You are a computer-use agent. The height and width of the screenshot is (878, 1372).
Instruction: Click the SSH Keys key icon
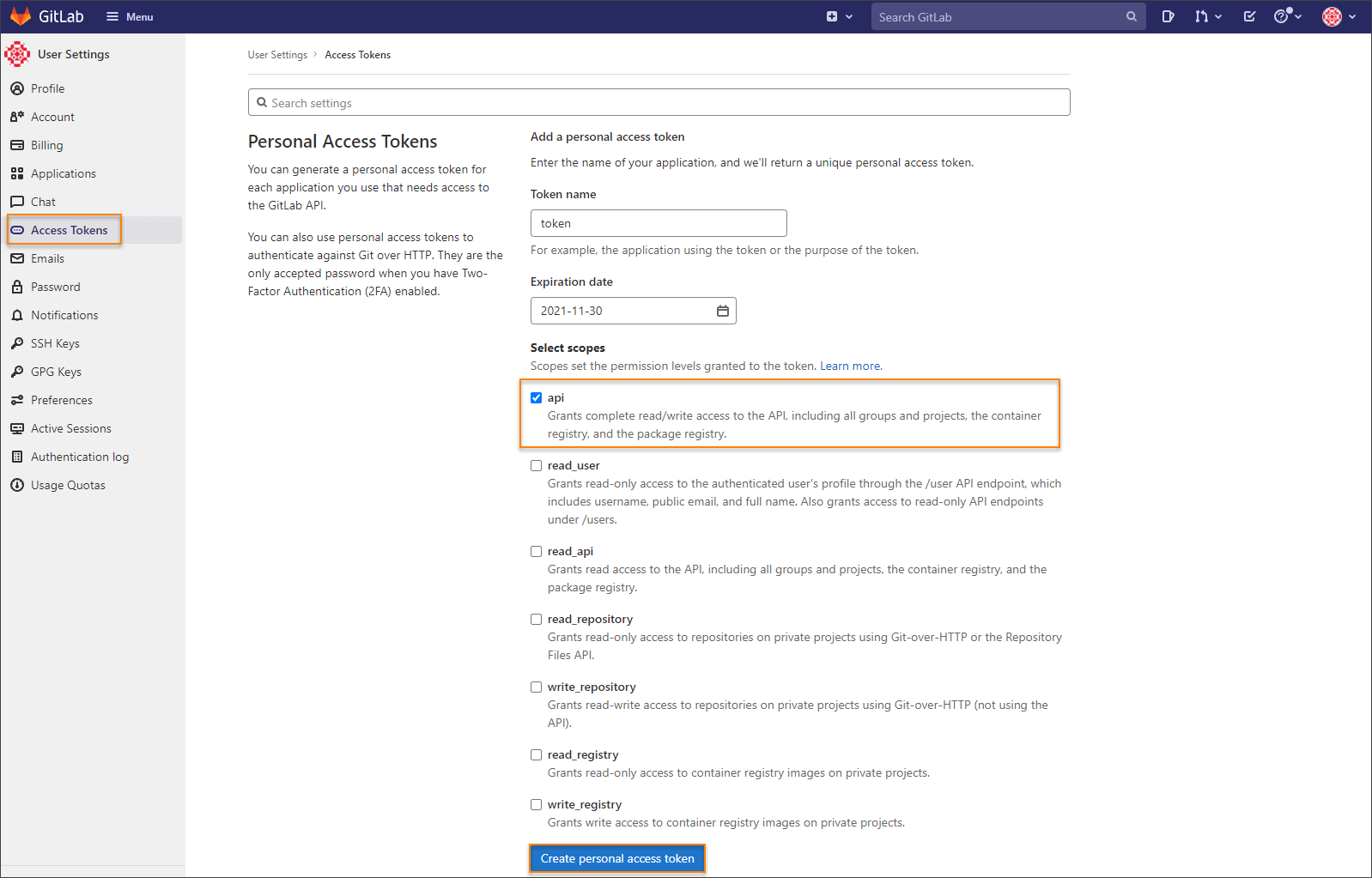coord(17,343)
